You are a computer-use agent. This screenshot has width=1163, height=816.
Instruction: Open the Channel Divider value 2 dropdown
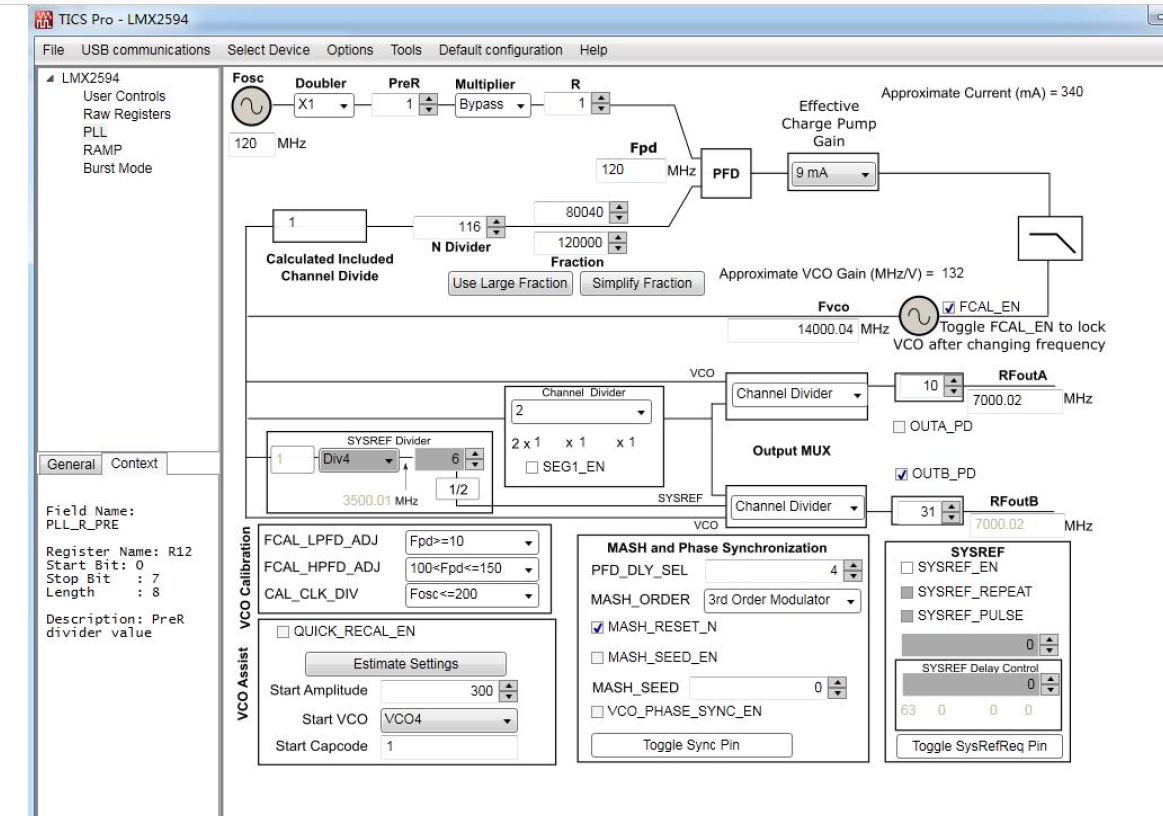point(581,411)
